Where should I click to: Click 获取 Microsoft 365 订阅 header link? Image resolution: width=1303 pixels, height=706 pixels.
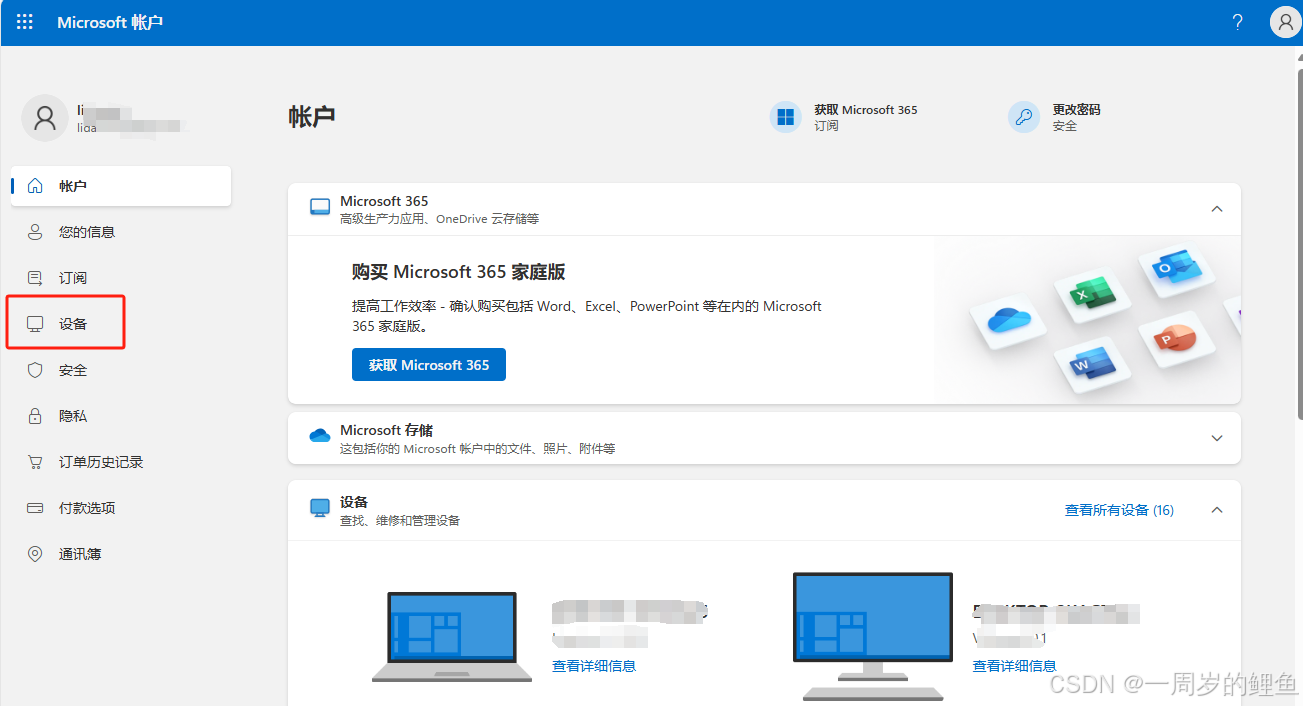(x=844, y=117)
